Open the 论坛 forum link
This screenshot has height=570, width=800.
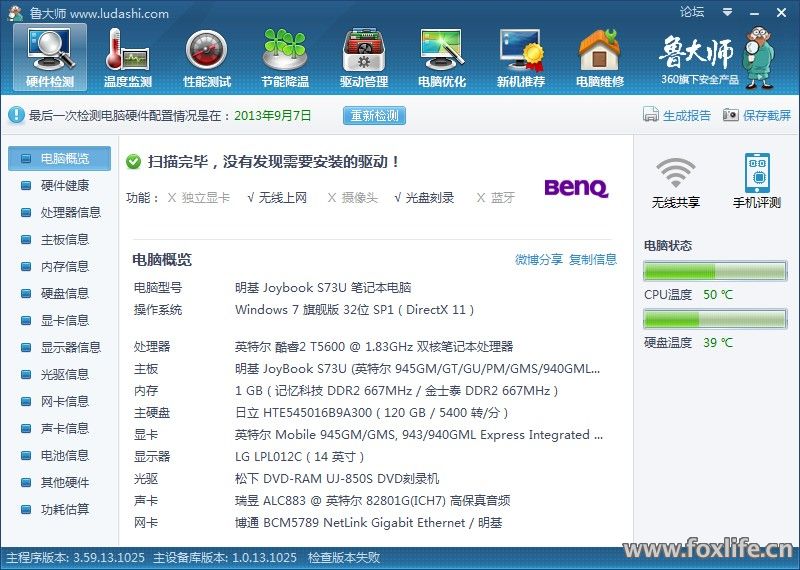692,12
